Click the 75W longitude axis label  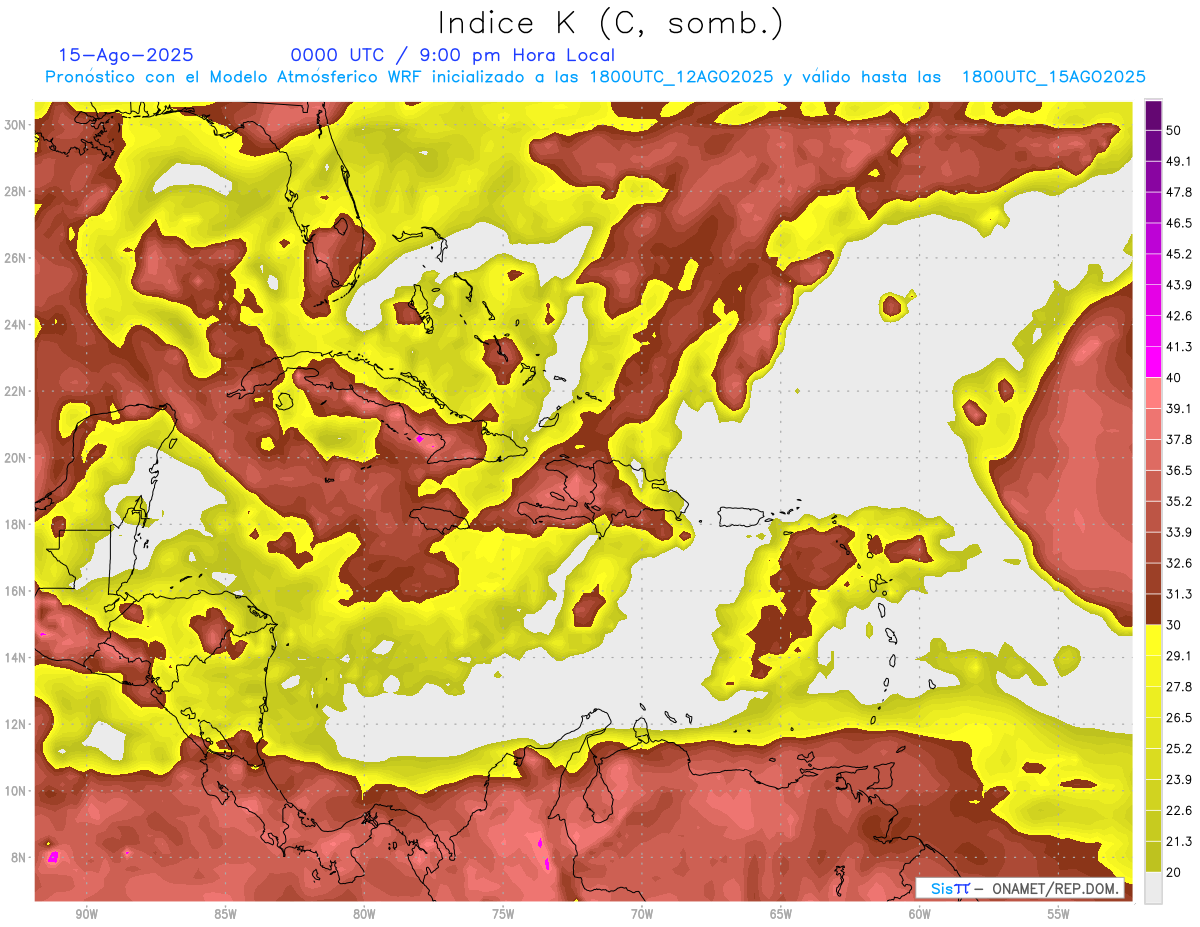503,914
